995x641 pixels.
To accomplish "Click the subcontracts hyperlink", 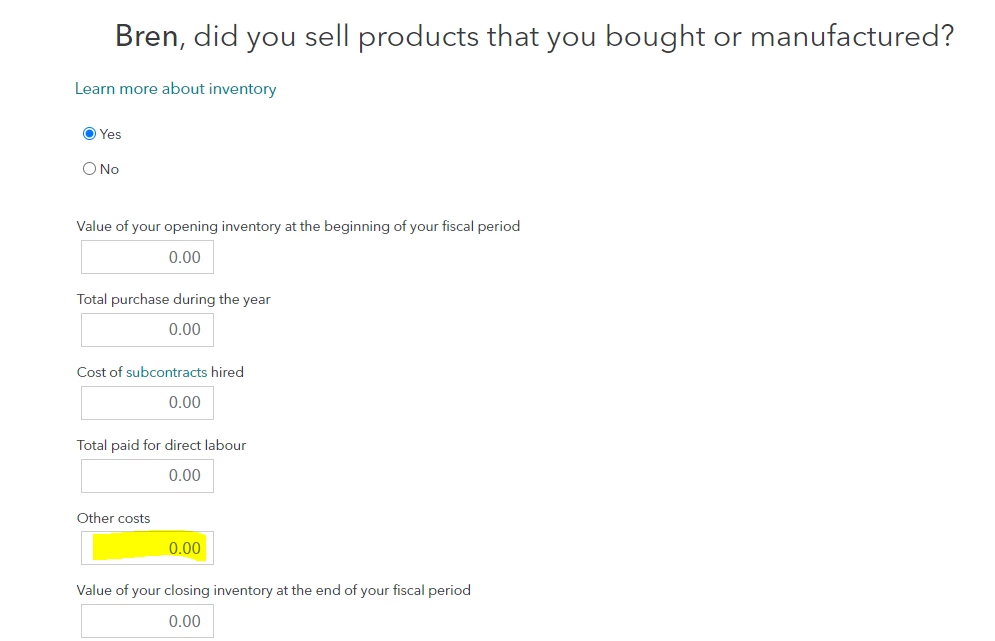I will click(166, 372).
